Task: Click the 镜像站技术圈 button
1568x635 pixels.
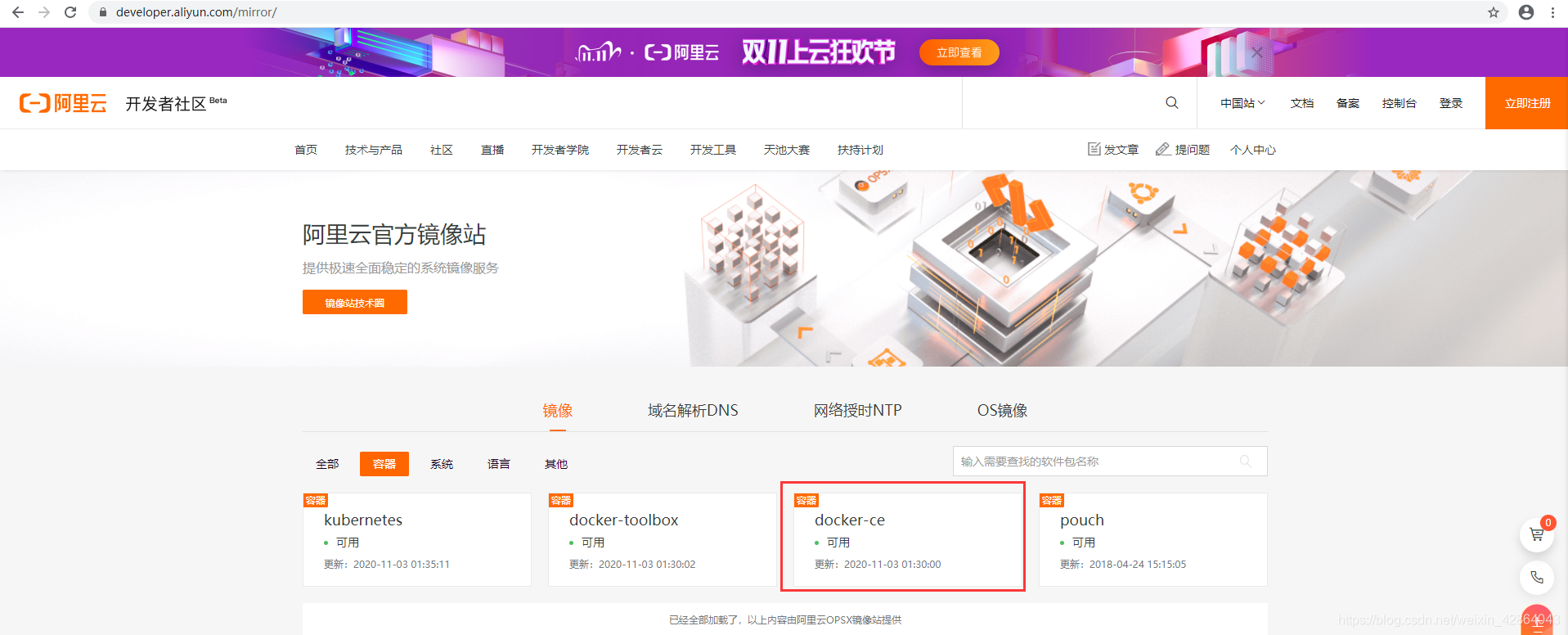Action: 355,303
